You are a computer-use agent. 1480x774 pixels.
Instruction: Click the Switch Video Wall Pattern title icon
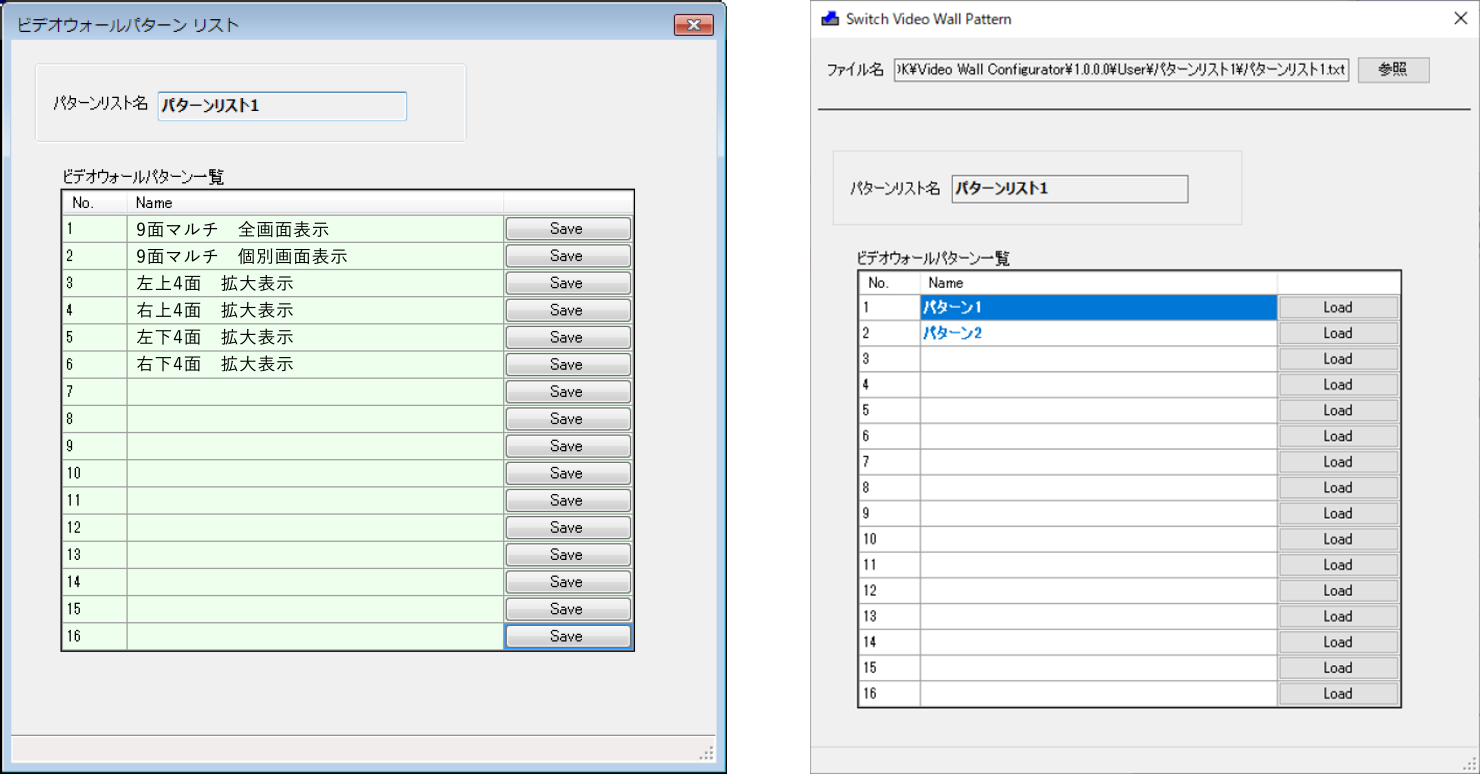tap(830, 19)
